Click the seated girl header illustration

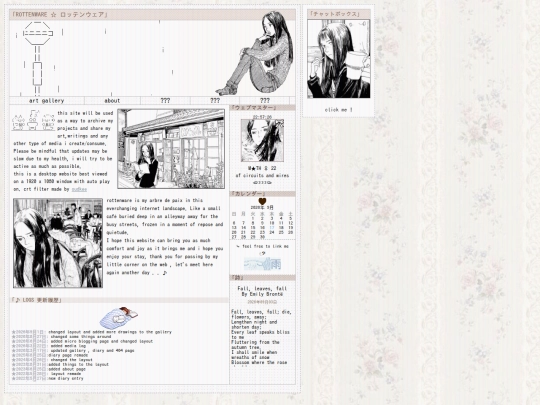[256, 53]
